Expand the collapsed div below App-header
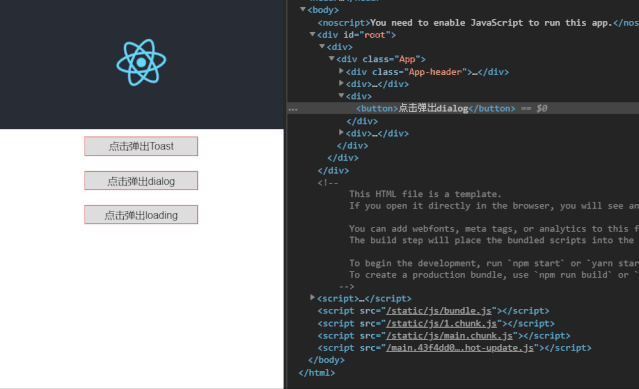639x389 pixels. pyautogui.click(x=341, y=84)
